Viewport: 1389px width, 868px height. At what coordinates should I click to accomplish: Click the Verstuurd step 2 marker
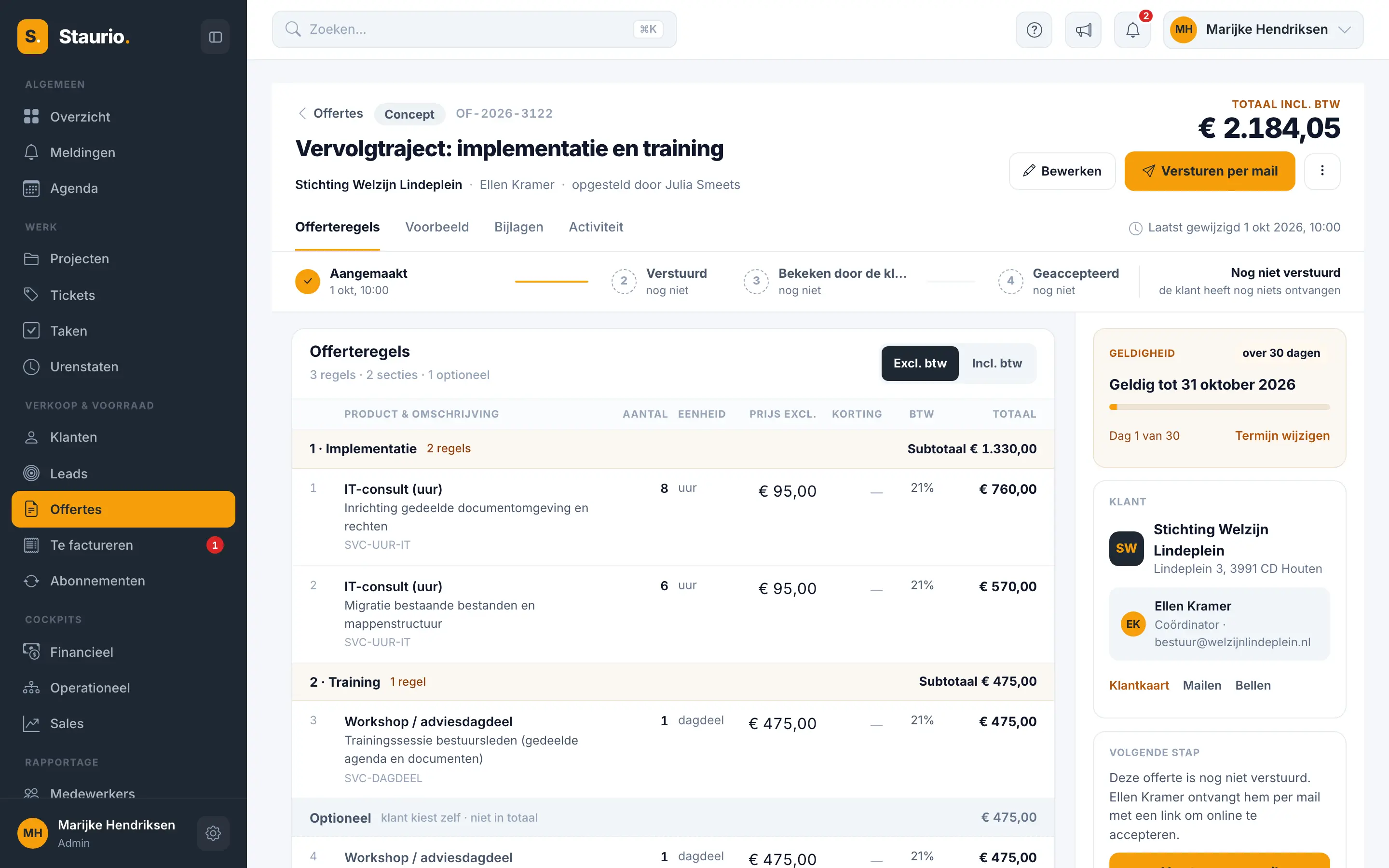[x=623, y=281]
